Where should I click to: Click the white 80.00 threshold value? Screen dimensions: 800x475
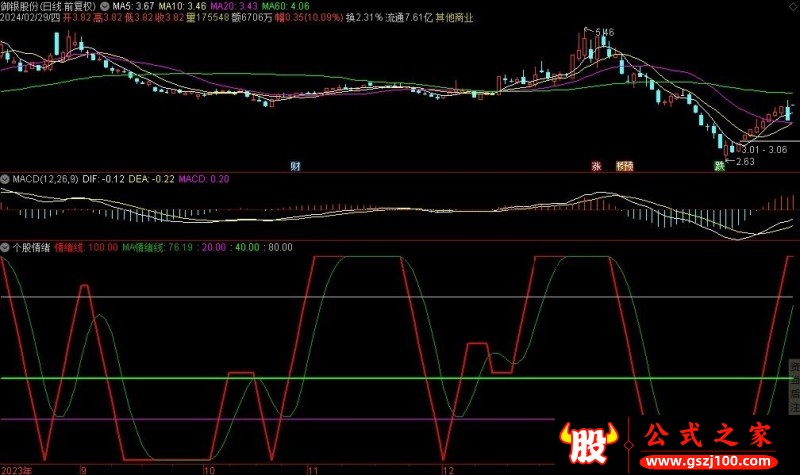pos(280,247)
